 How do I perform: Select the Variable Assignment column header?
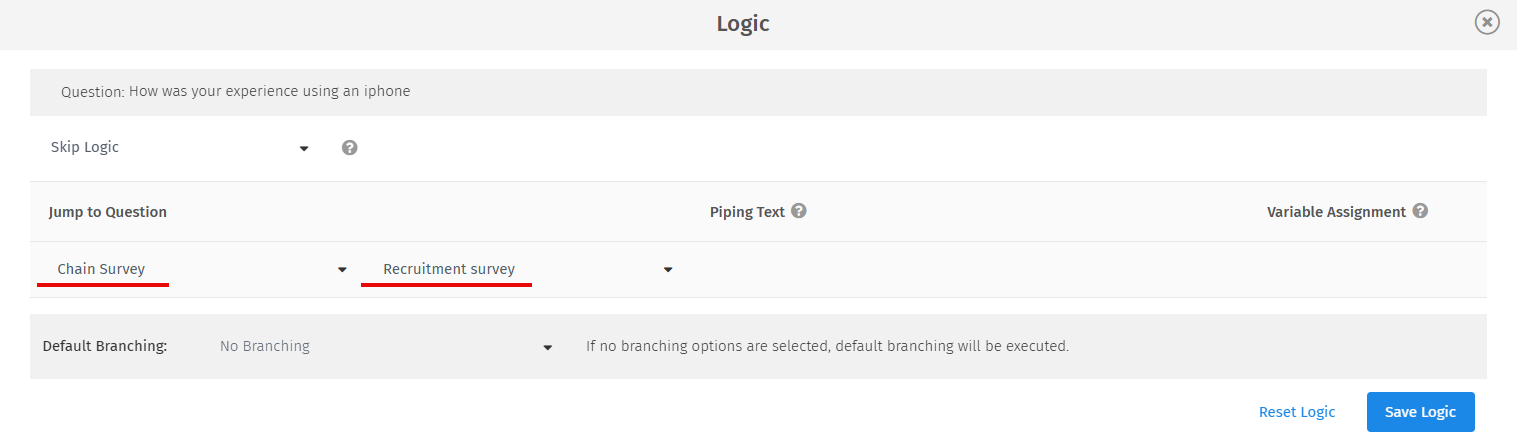click(1336, 212)
